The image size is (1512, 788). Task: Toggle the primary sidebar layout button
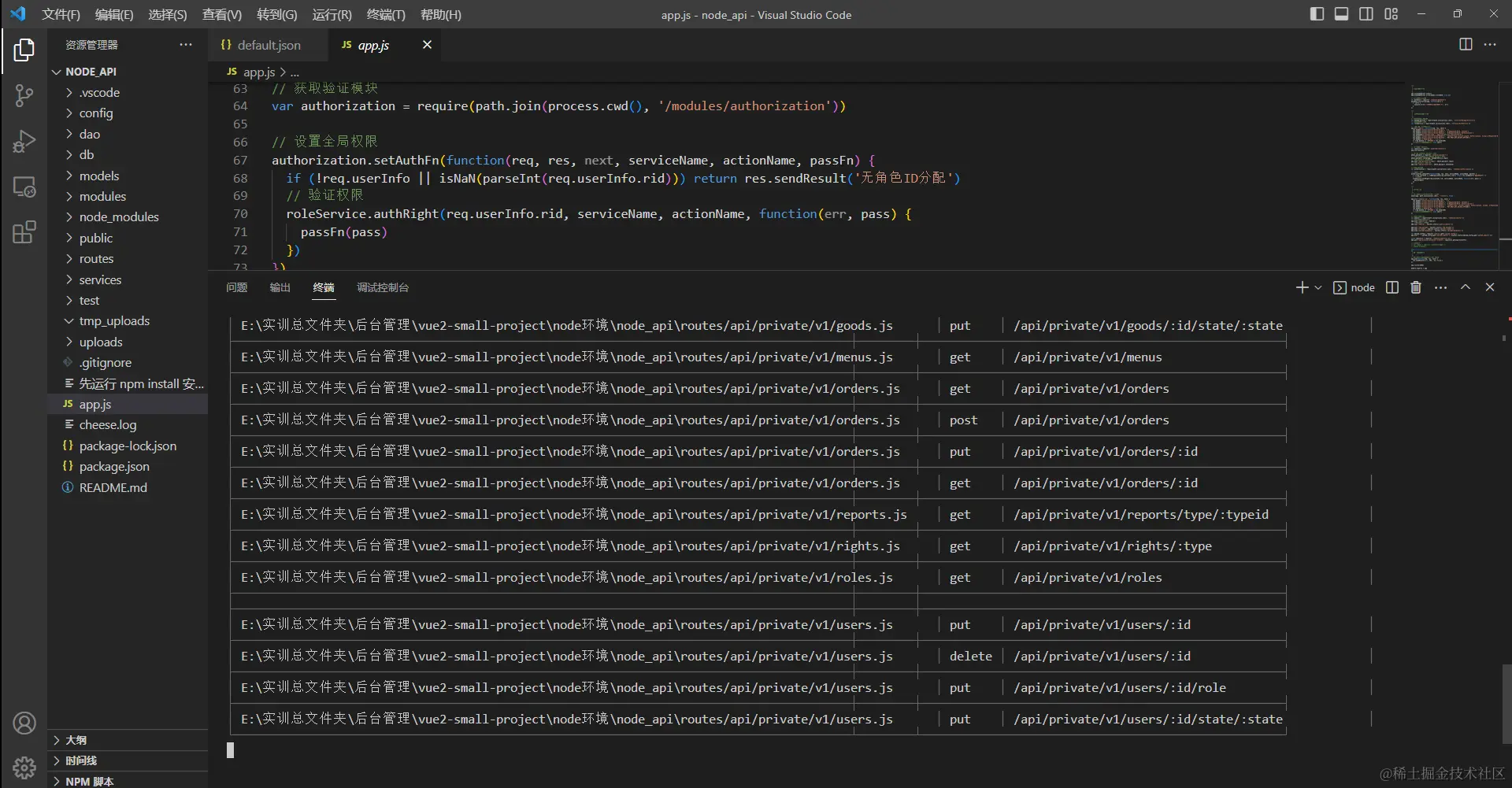(x=1317, y=14)
